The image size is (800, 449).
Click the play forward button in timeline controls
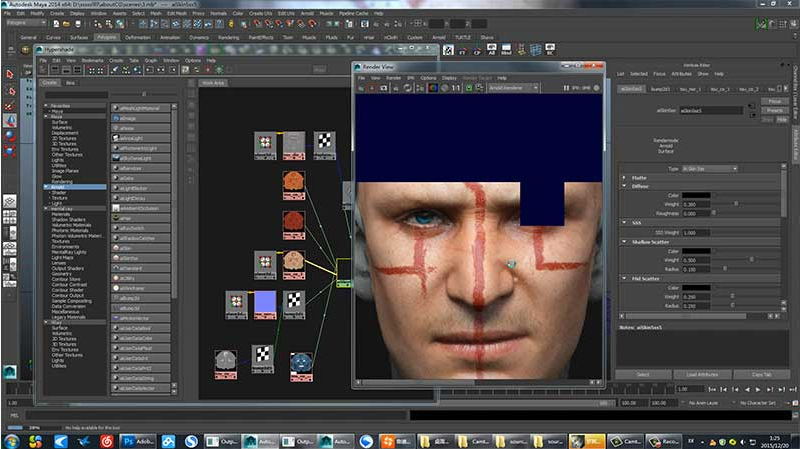(x=758, y=389)
